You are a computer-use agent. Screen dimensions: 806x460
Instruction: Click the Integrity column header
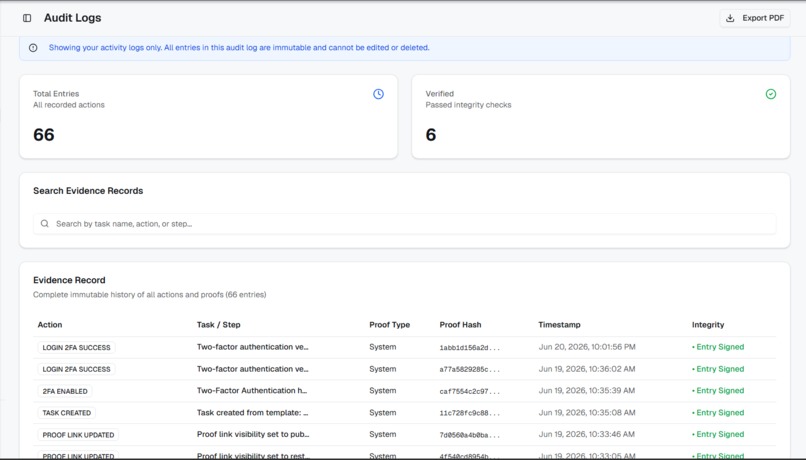[708, 325]
